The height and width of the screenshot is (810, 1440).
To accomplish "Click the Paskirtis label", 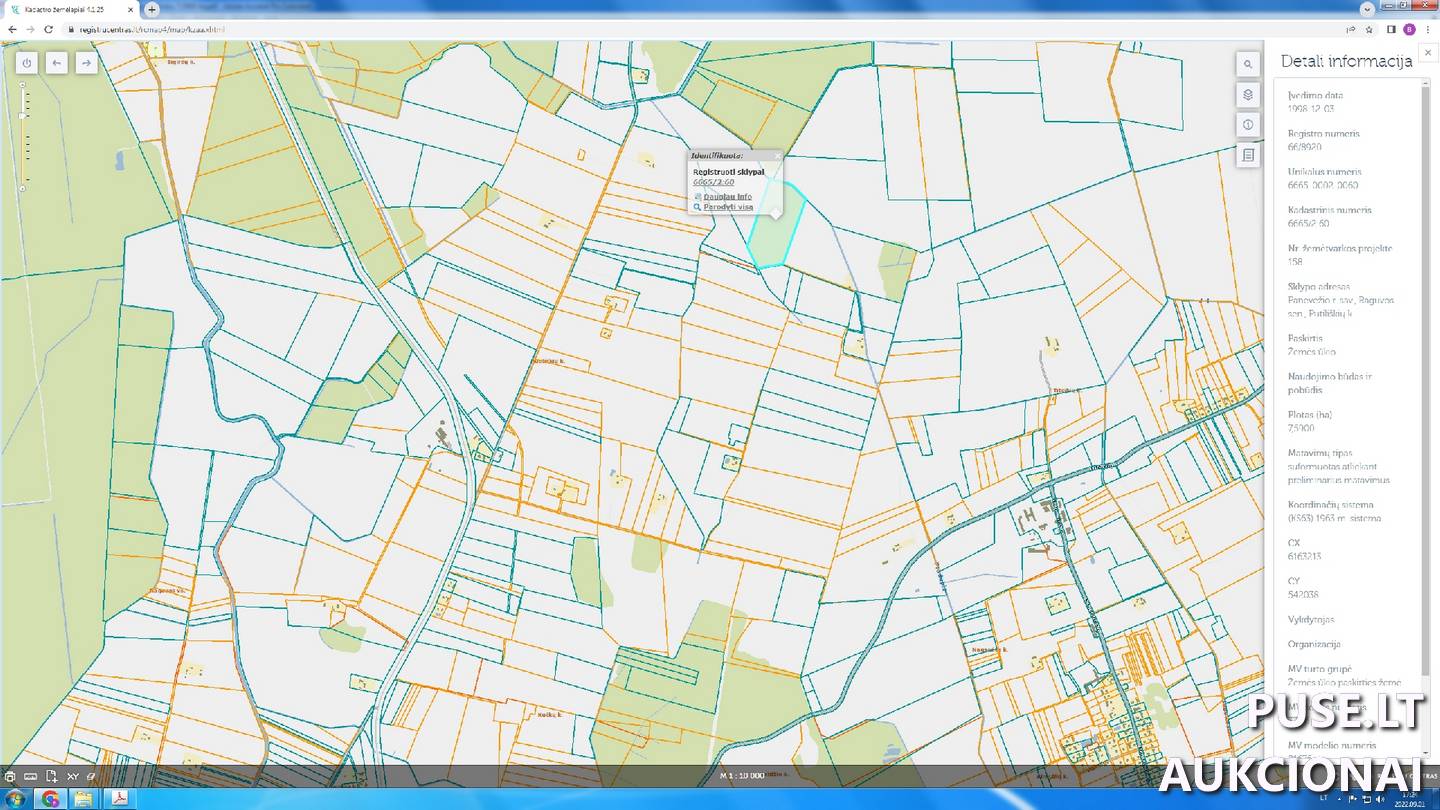I will point(1305,338).
